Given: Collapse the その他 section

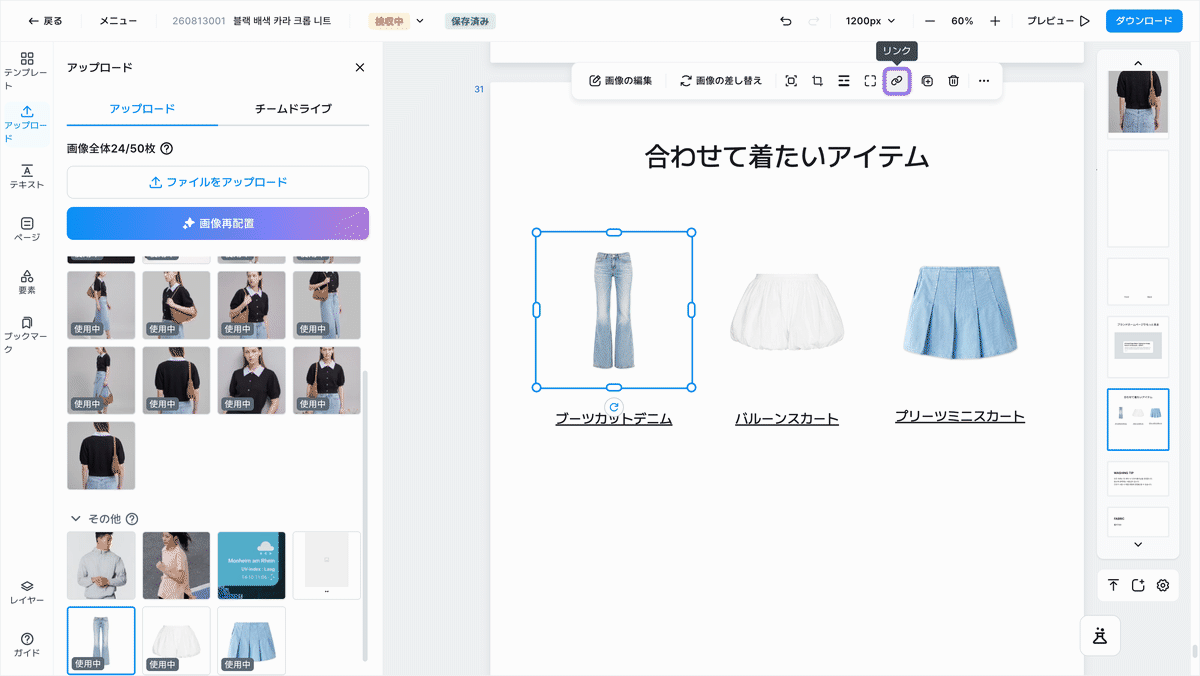Looking at the screenshot, I should tap(76, 519).
